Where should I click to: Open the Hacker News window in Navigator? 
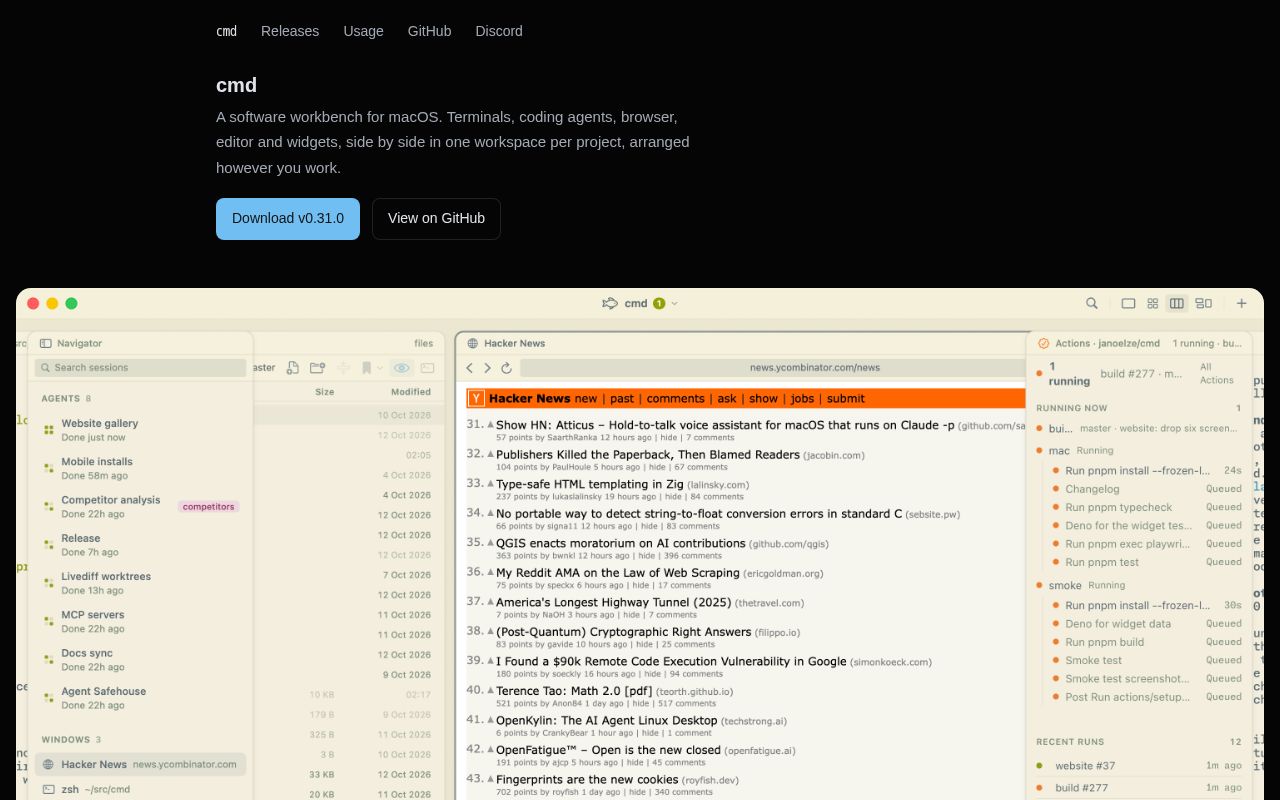(x=140, y=764)
